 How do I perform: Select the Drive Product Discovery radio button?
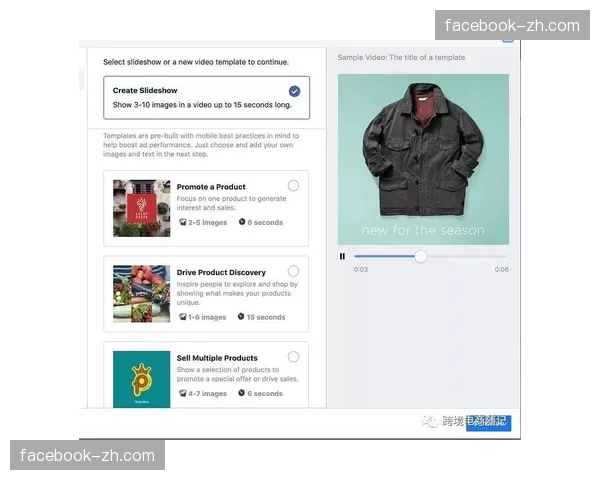[x=293, y=271]
